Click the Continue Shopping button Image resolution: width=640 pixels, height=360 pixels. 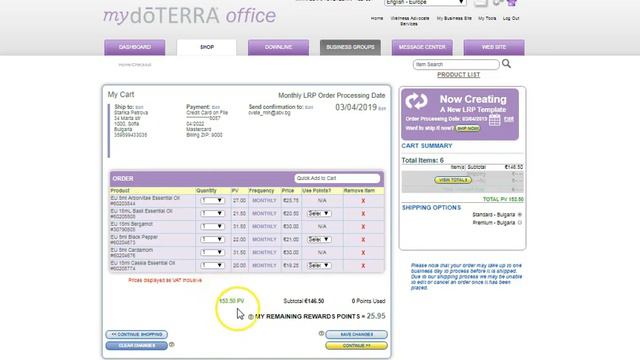tap(137, 334)
